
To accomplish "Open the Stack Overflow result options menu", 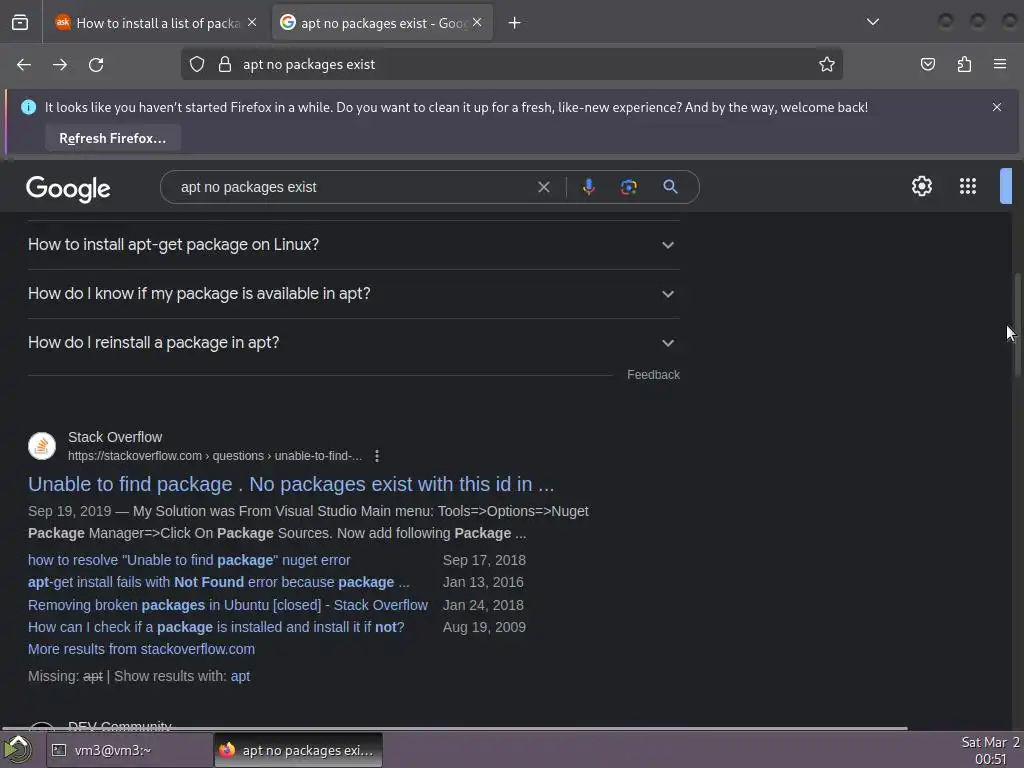I will point(377,456).
